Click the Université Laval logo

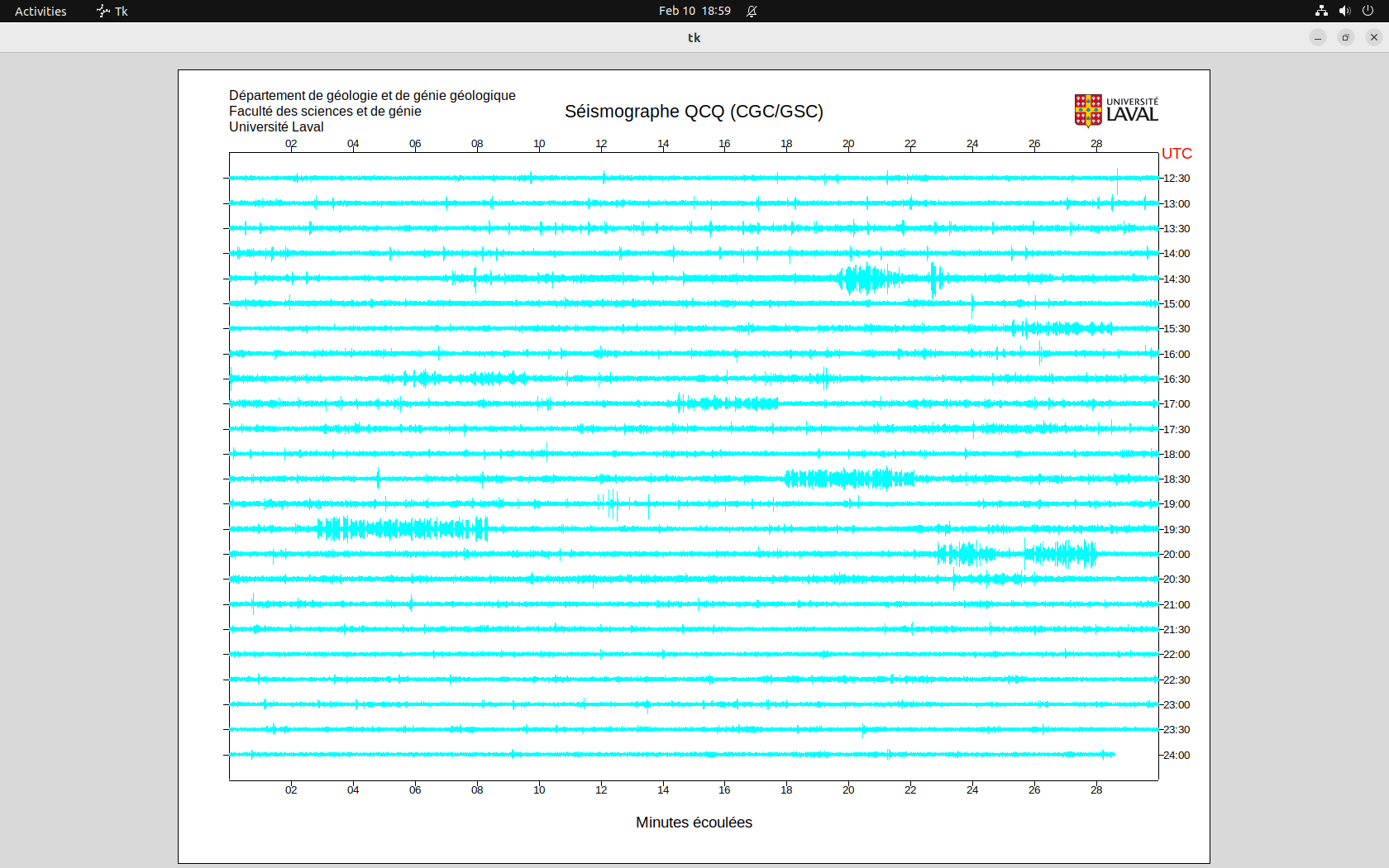click(x=1115, y=110)
